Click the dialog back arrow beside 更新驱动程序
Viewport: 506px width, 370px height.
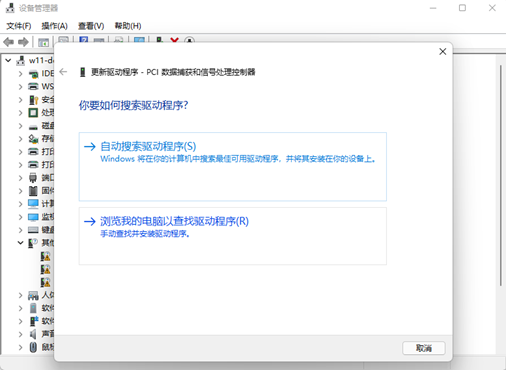pyautogui.click(x=63, y=72)
